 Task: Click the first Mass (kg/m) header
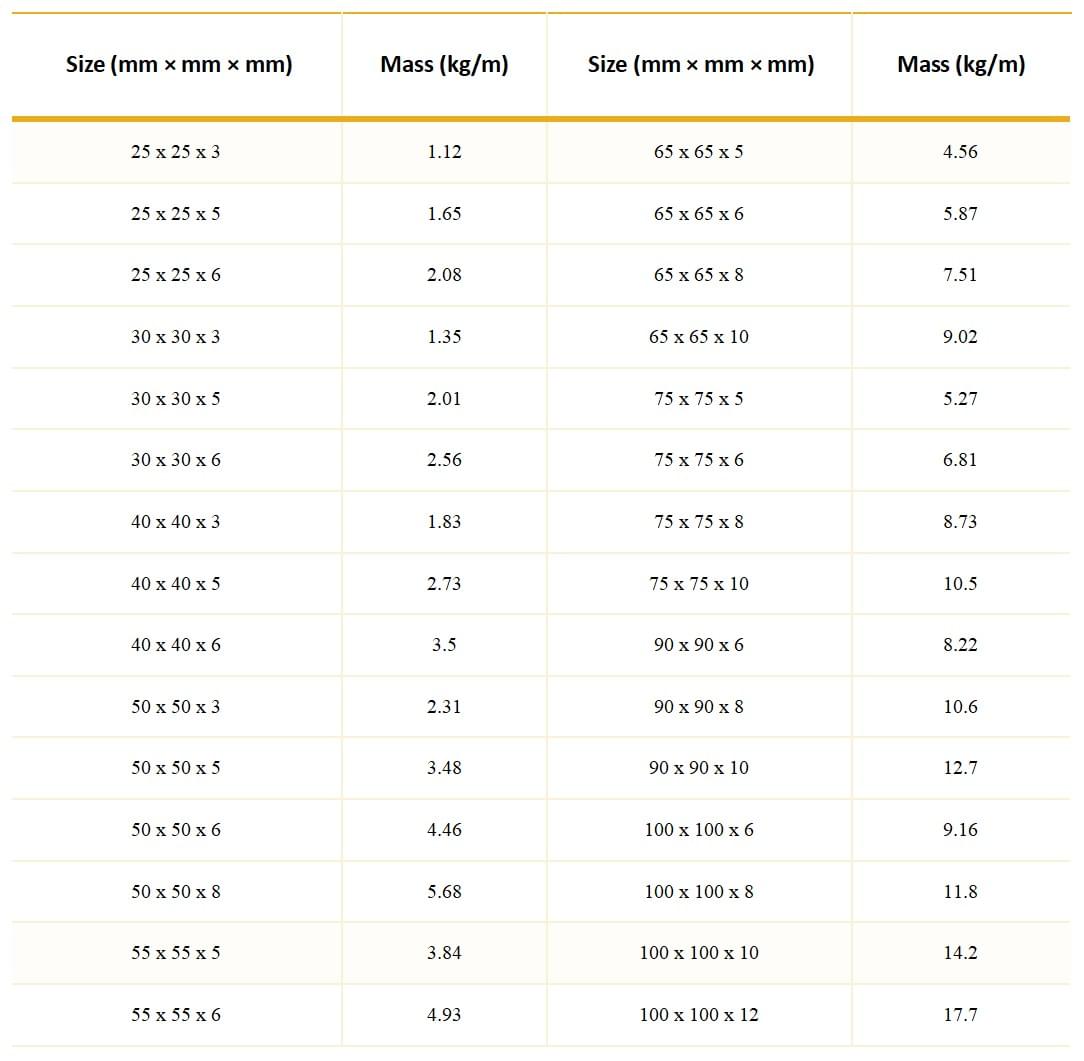pyautogui.click(x=444, y=64)
